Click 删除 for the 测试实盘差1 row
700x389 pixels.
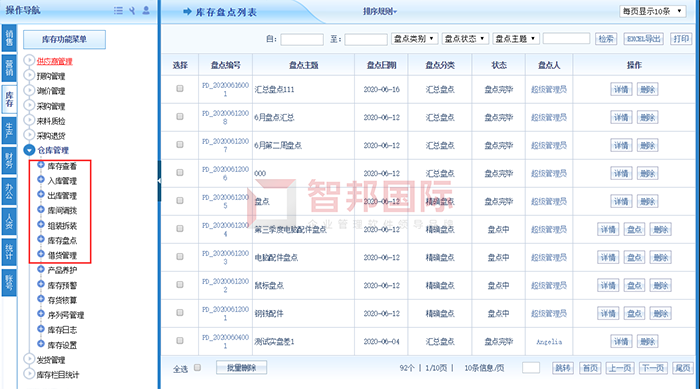click(x=647, y=342)
